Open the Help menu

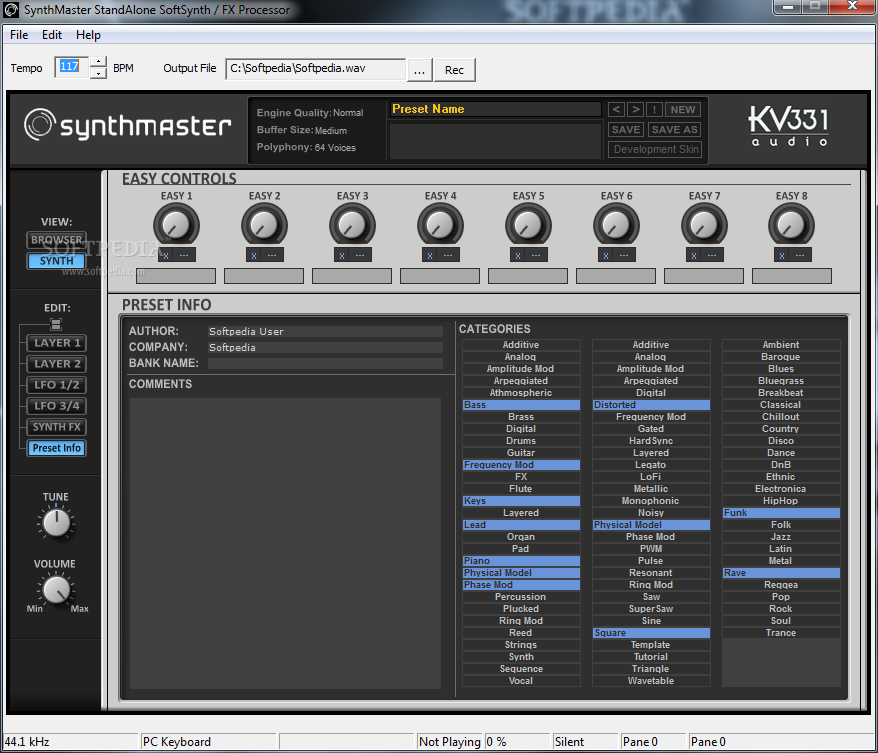[x=88, y=35]
